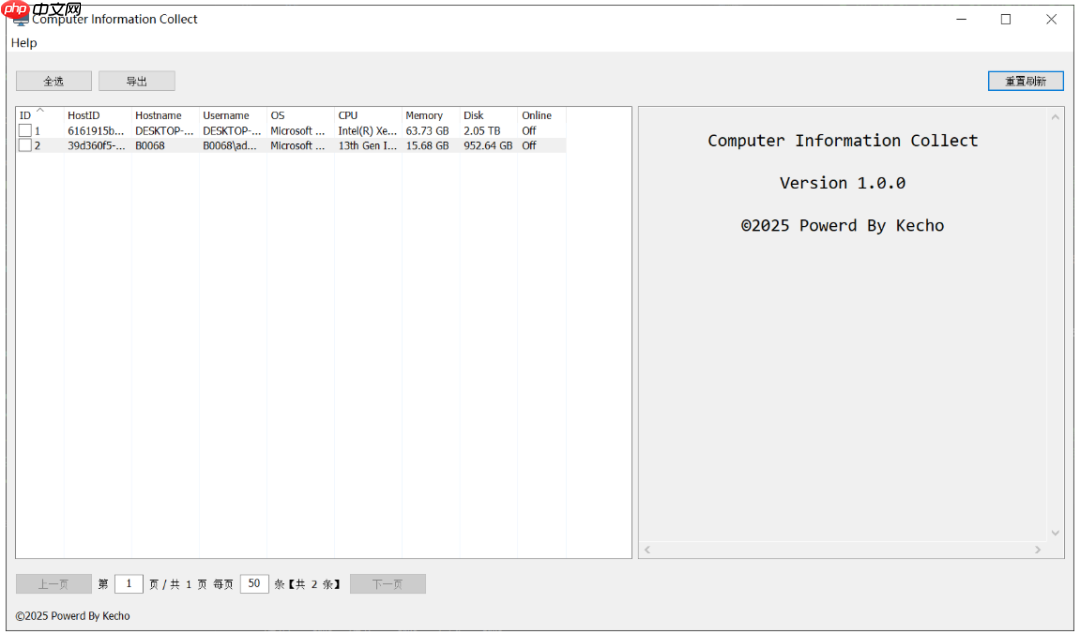Viewport: 1080px width, 634px height.
Task: Click the 下一页 next page button
Action: point(388,583)
